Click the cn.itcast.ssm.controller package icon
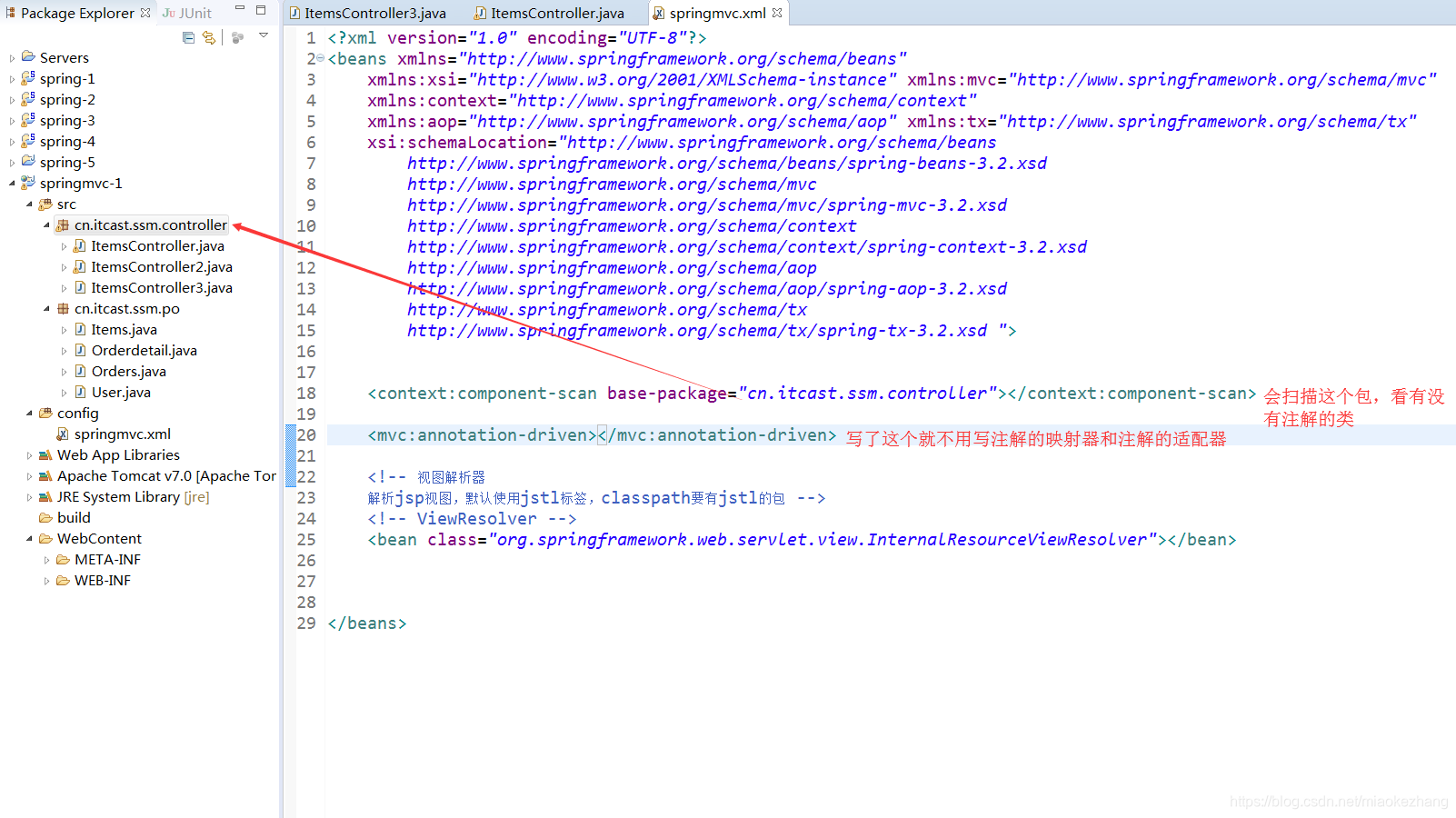The image size is (1456, 818). point(63,225)
